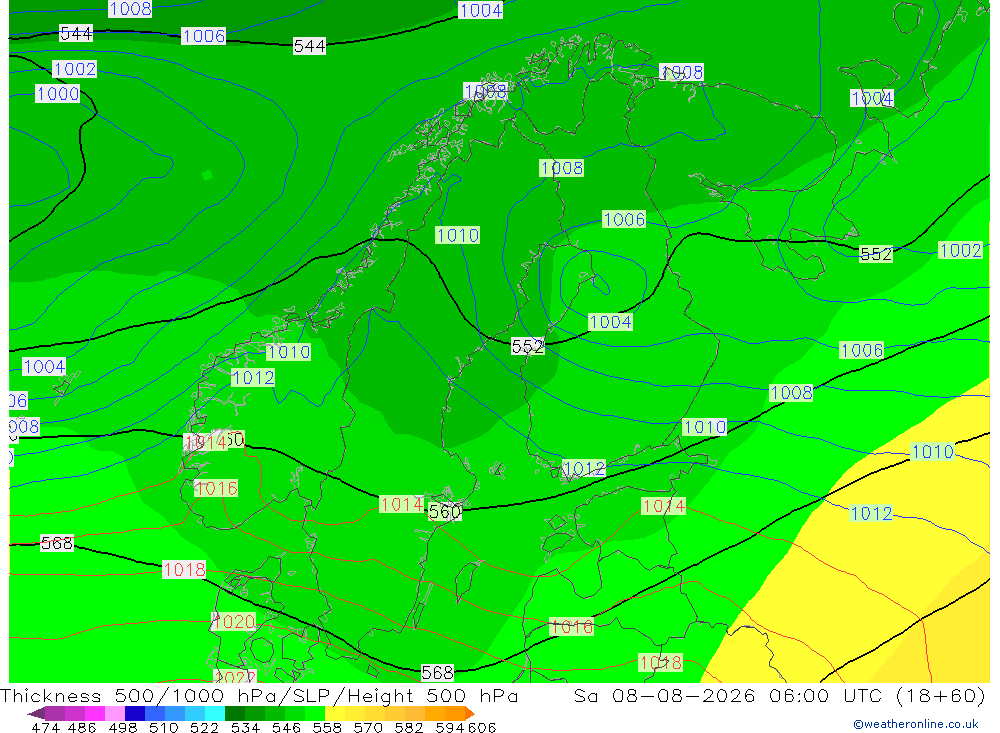Click the darkest green legend swatch
This screenshot has width=1000, height=733.
(235, 713)
